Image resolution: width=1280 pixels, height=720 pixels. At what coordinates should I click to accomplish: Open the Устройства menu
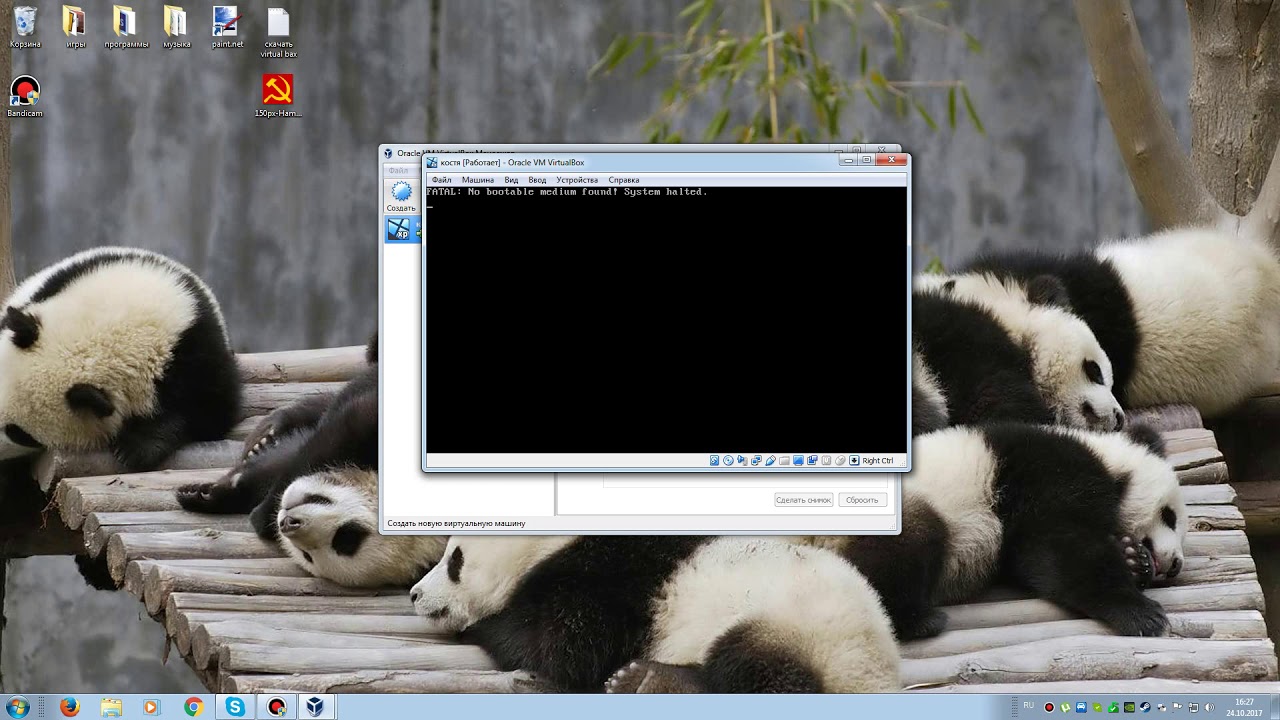pyautogui.click(x=577, y=180)
